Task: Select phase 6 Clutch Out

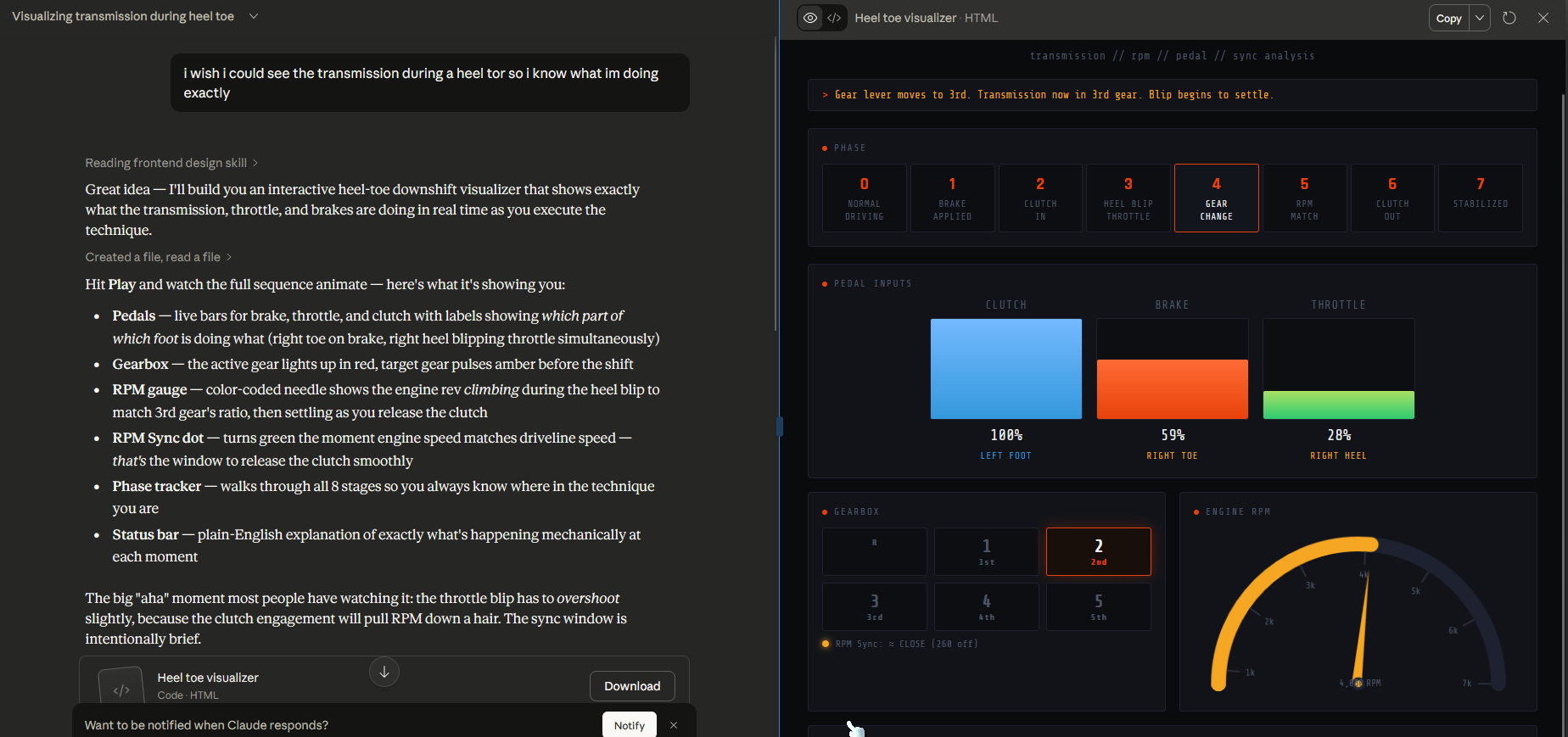Action: pos(1392,198)
